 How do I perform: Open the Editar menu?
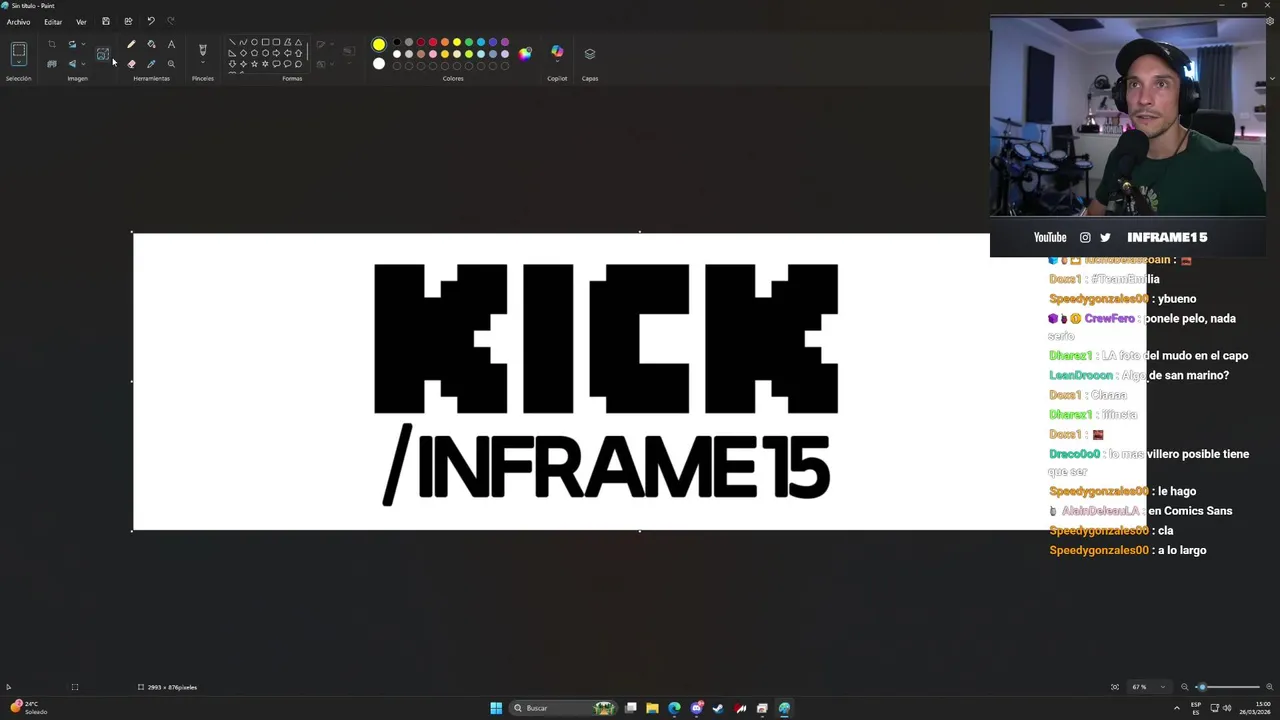point(53,22)
